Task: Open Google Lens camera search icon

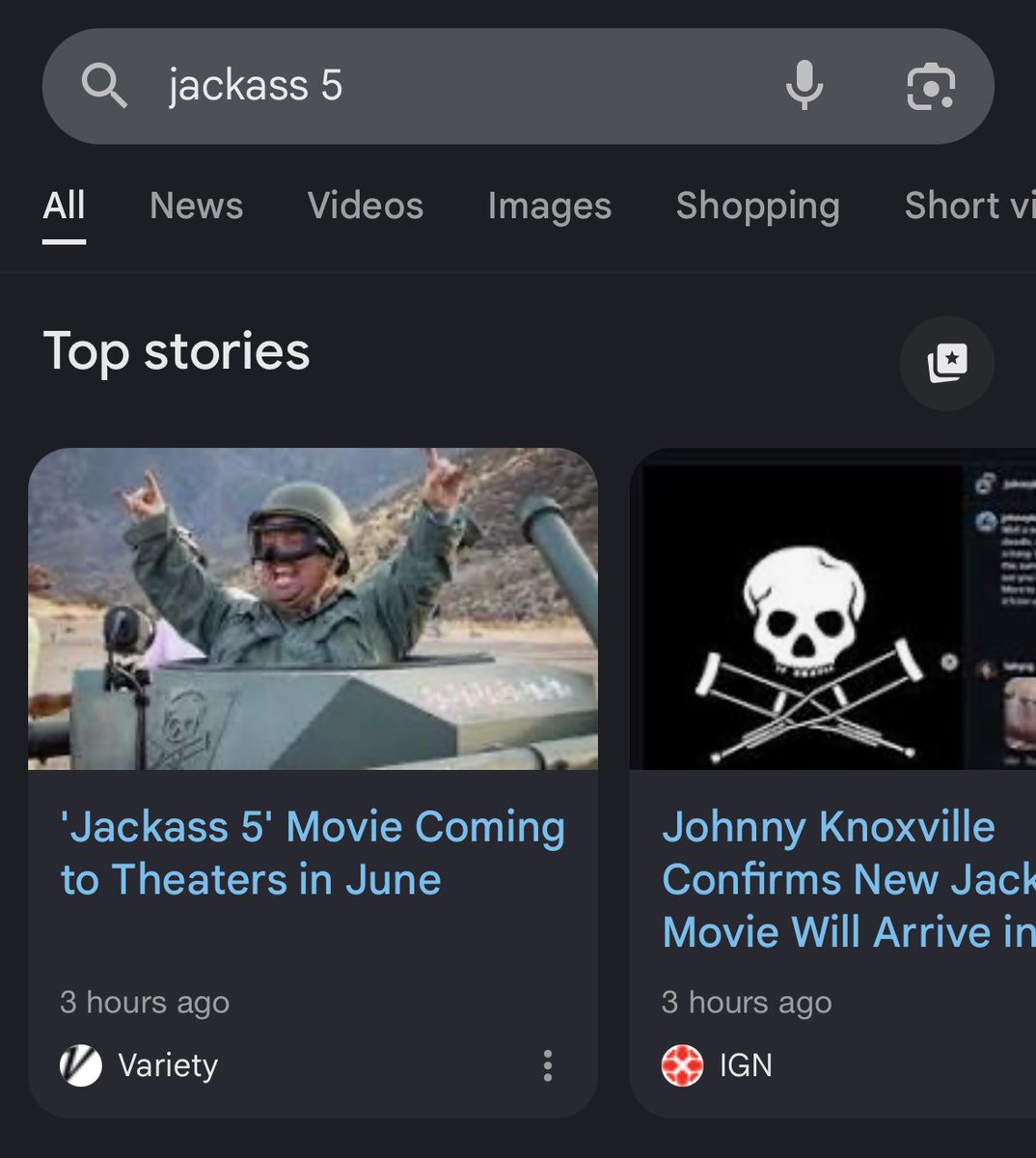Action: [931, 87]
